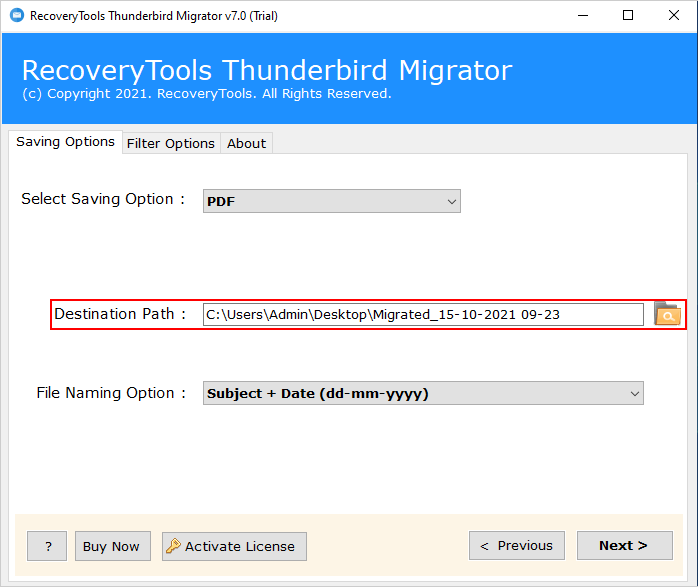Go back with the < Previous button
This screenshot has width=698, height=587.
517,545
